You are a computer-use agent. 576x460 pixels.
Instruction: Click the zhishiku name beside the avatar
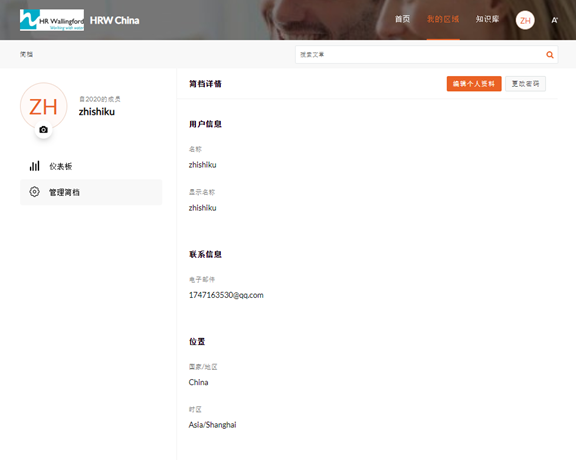click(97, 112)
